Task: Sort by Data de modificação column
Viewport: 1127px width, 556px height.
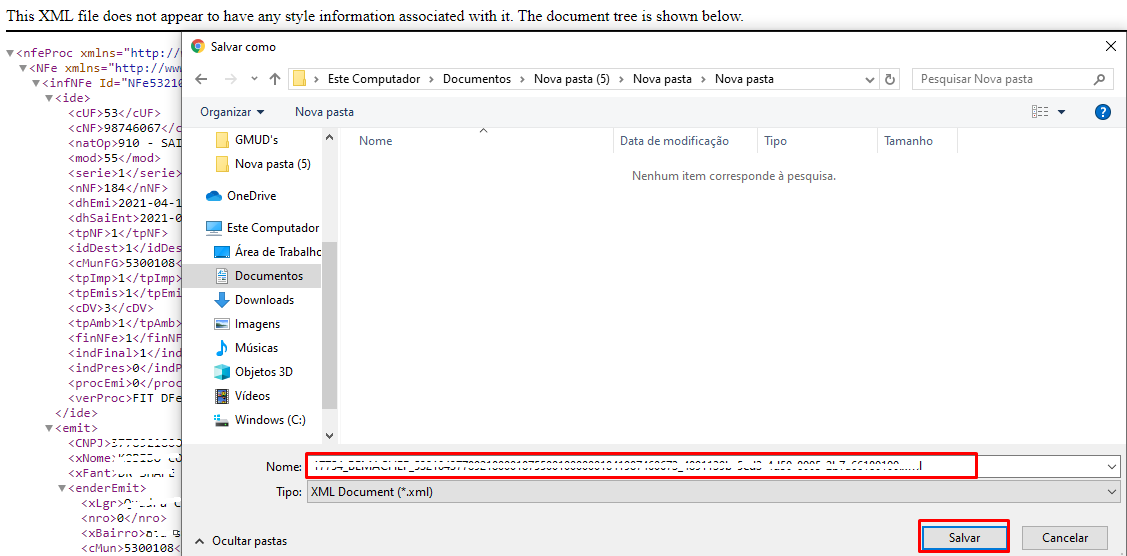Action: 685,141
